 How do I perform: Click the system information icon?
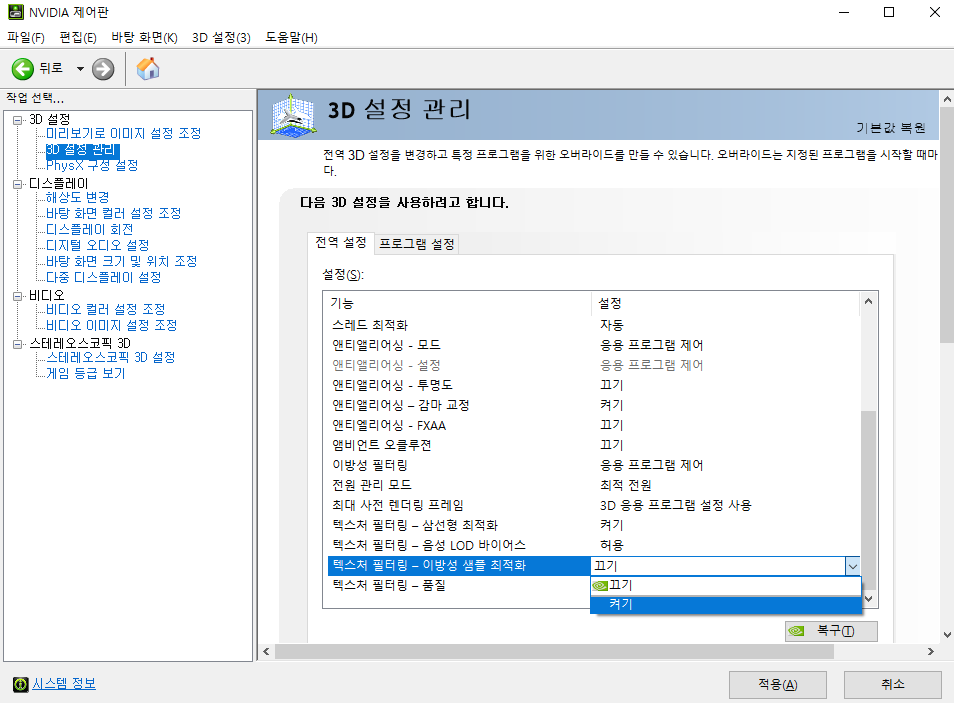coord(20,684)
